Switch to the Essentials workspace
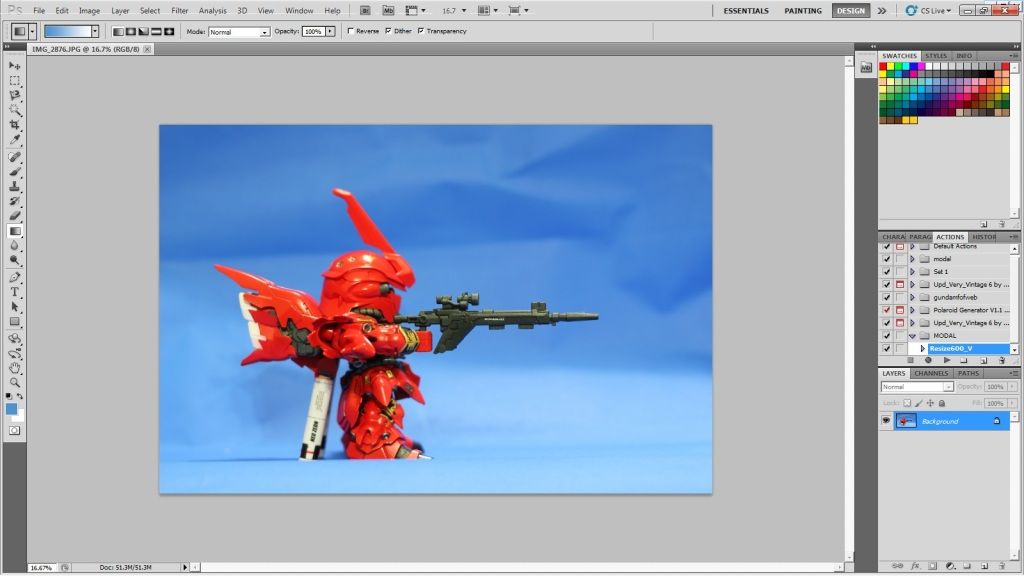This screenshot has height=576, width=1024. point(746,10)
